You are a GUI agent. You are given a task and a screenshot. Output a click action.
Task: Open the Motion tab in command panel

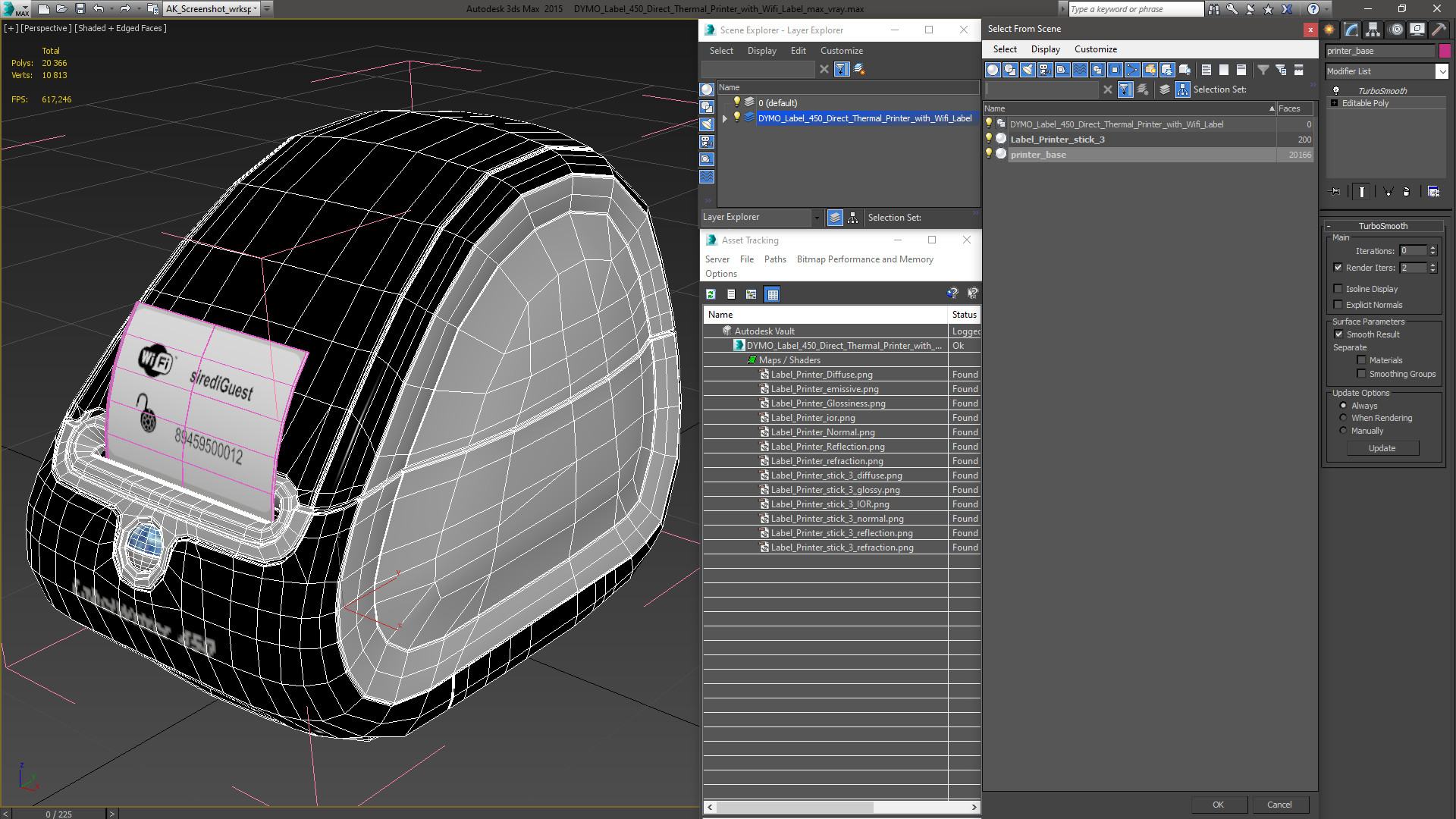pyautogui.click(x=1396, y=30)
